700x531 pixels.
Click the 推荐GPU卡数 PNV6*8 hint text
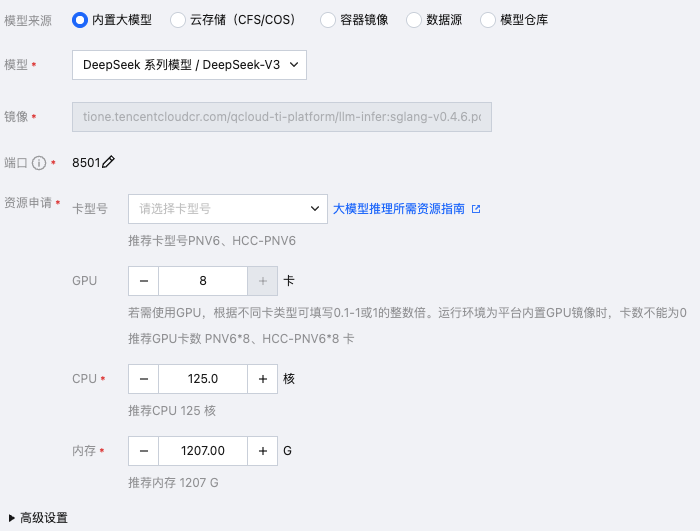[241, 339]
